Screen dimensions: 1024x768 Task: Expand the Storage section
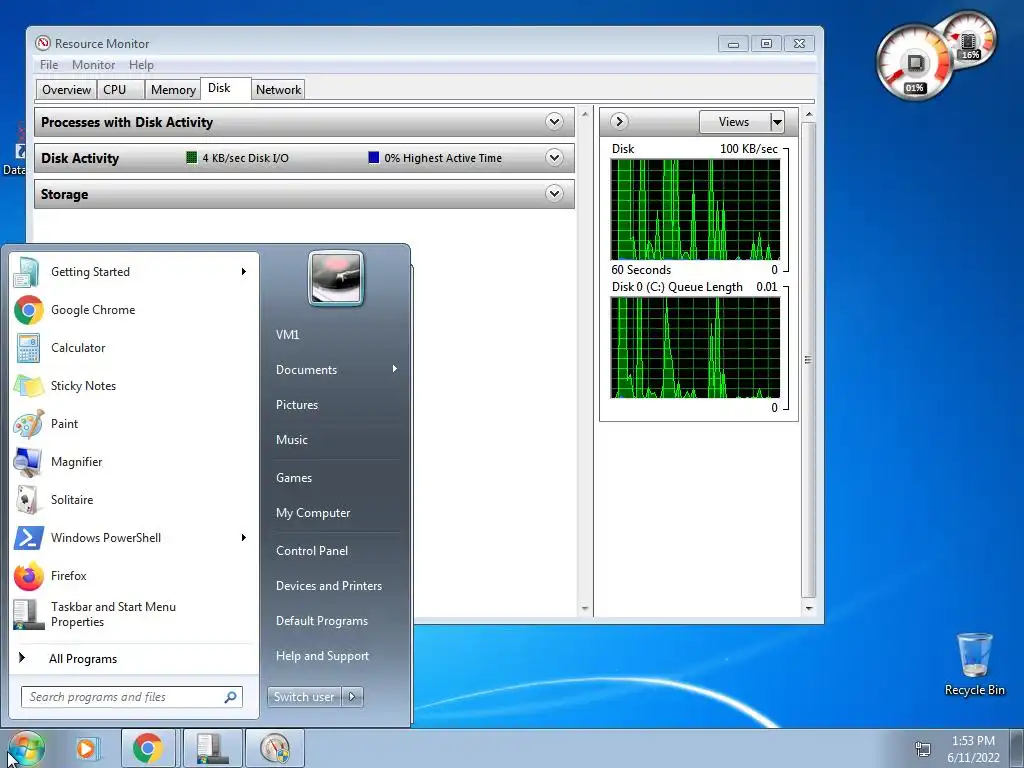(554, 193)
